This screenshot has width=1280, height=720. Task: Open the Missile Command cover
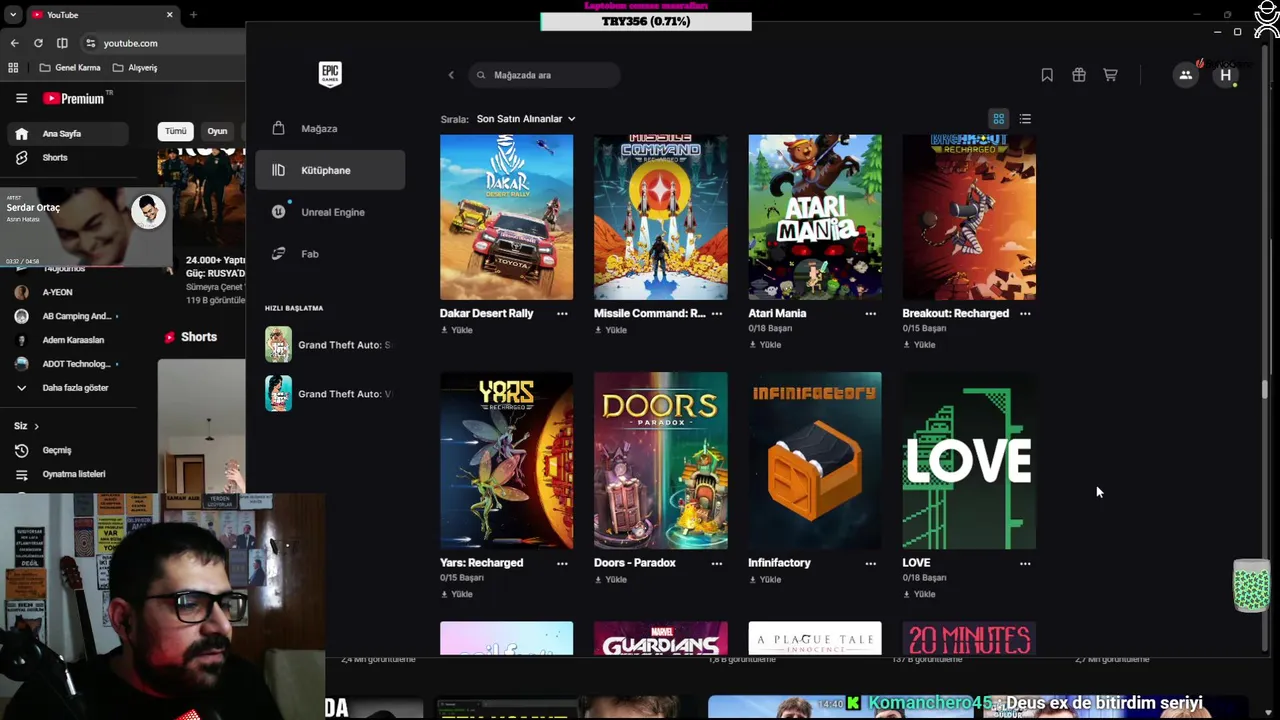(x=661, y=217)
